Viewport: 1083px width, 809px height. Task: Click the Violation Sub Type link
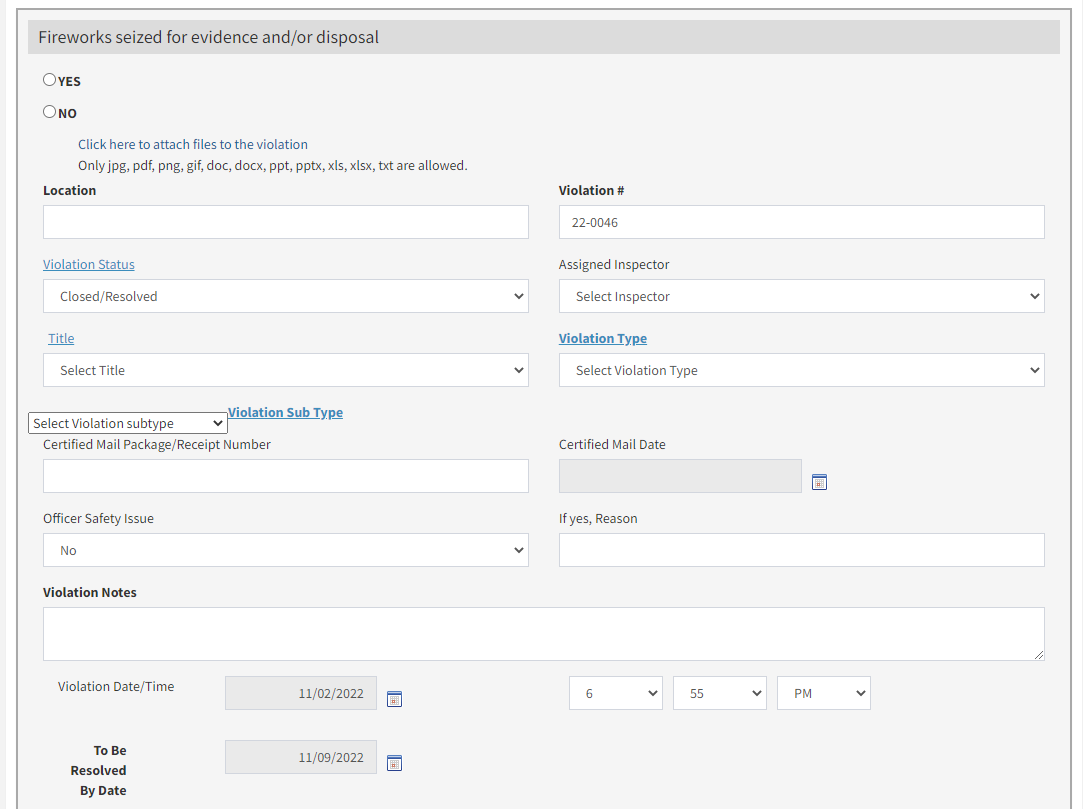coord(285,412)
